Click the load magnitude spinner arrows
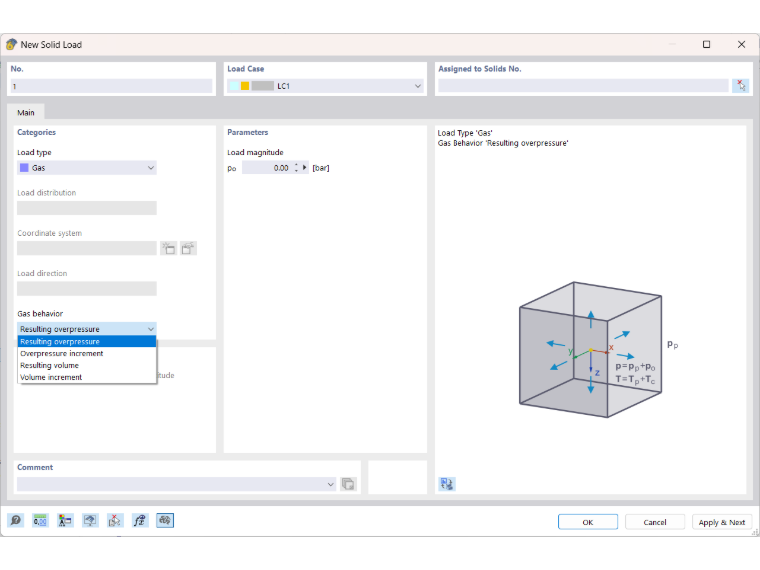Viewport: 760px width, 570px height. pos(296,168)
